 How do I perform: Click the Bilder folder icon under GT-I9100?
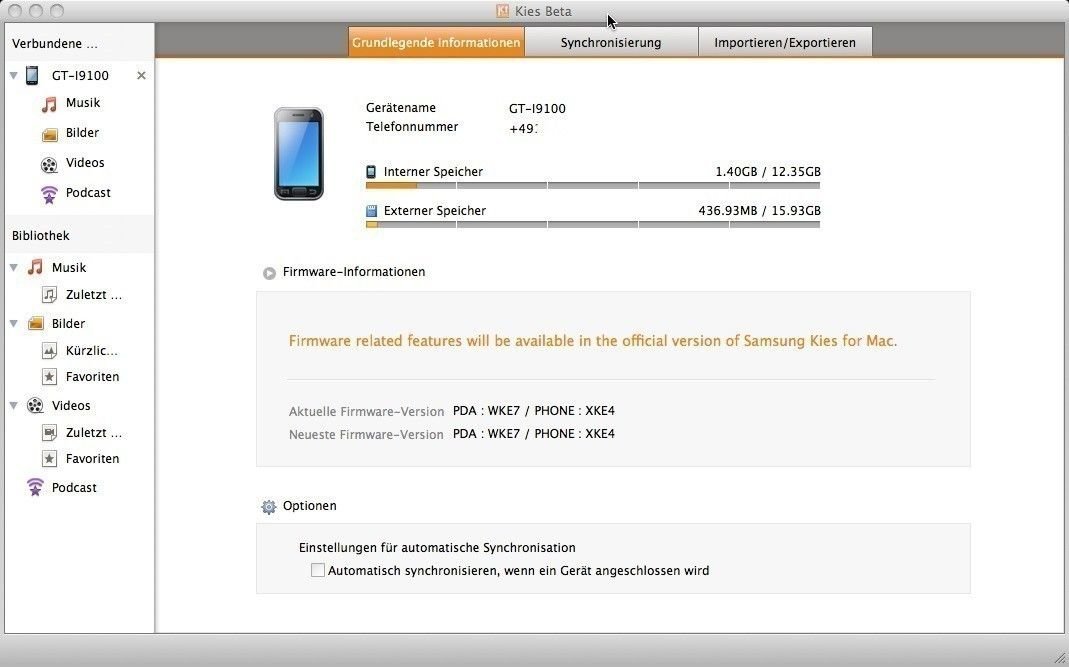click(x=49, y=134)
